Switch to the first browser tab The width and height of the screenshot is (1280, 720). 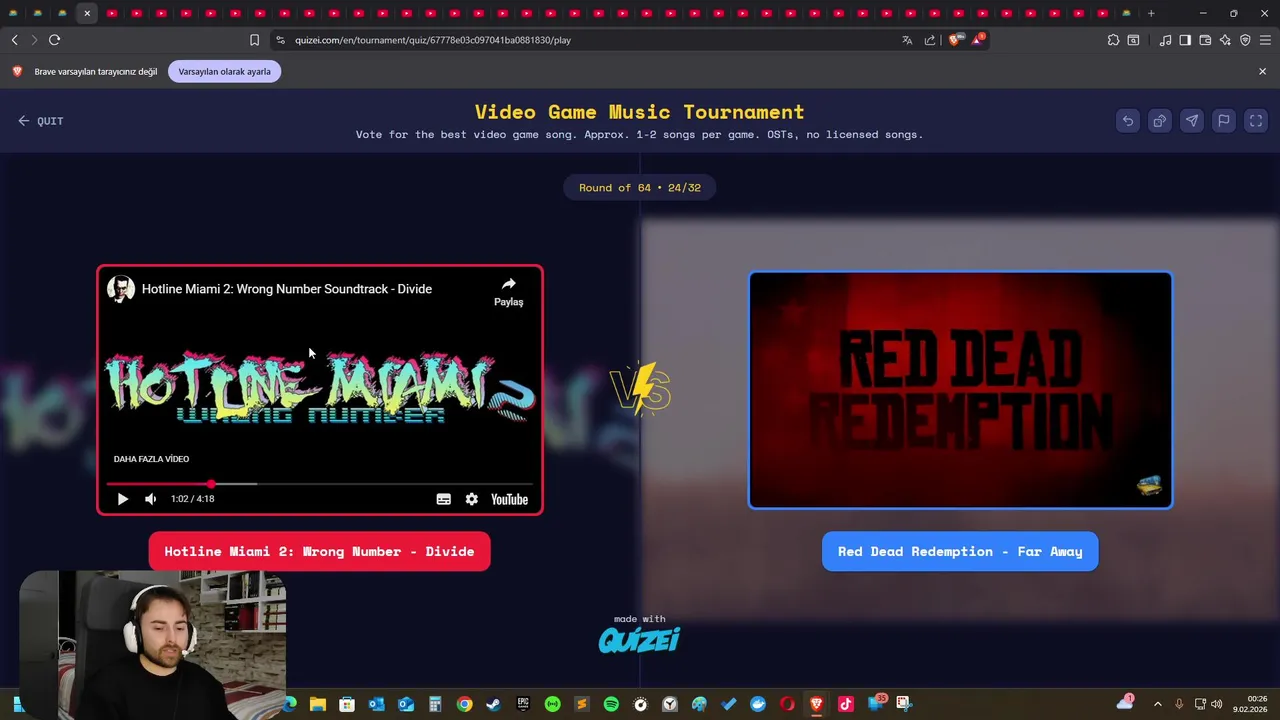click(14, 13)
